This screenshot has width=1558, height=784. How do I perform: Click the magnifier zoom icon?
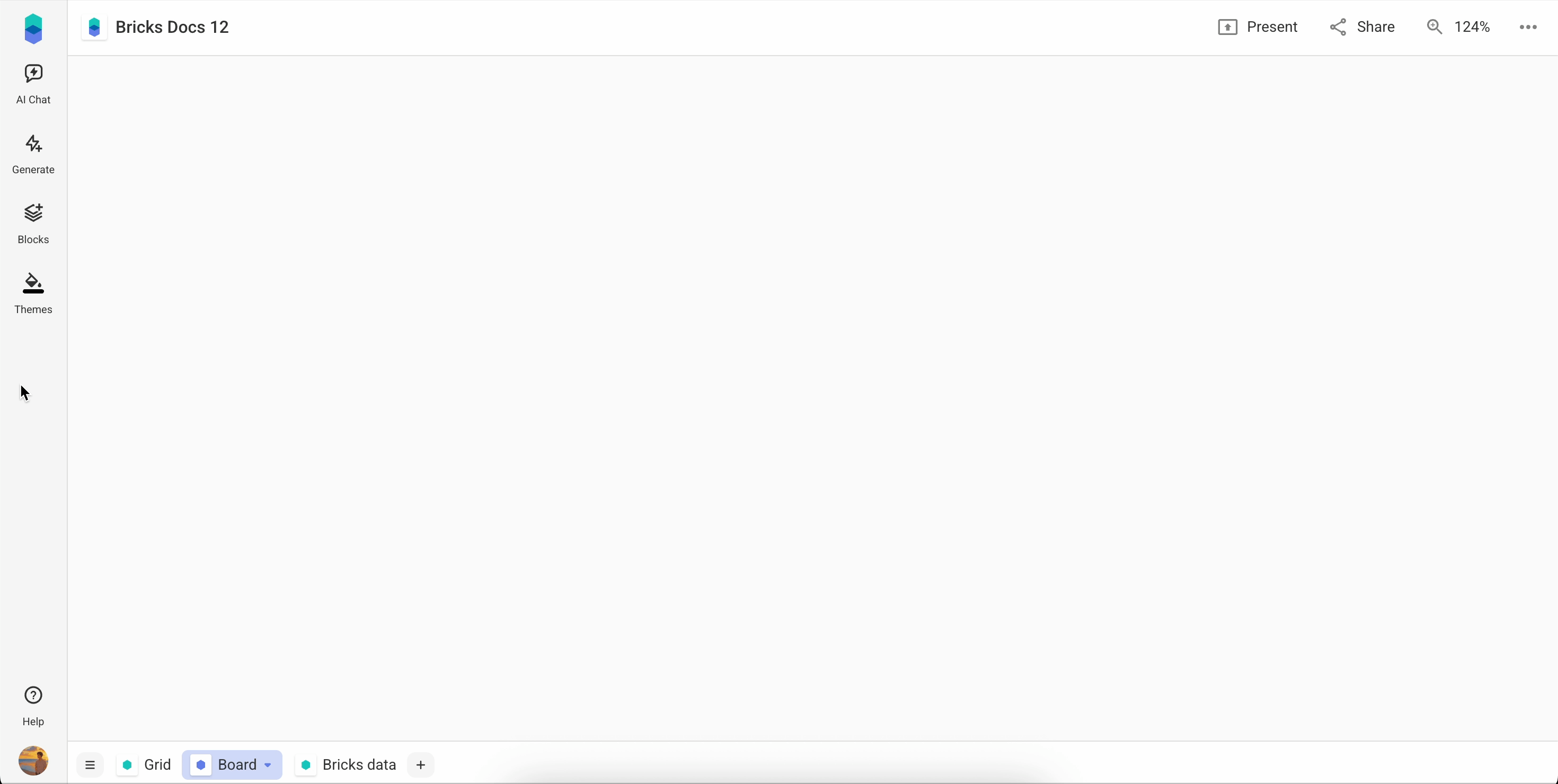1434,27
